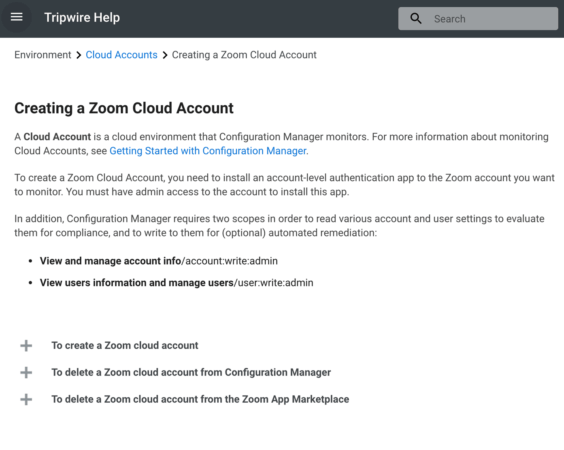564x450 pixels.
Task: Open 'To delete a Zoom cloud account from the Zoom App Marketplace'
Action: pos(200,399)
